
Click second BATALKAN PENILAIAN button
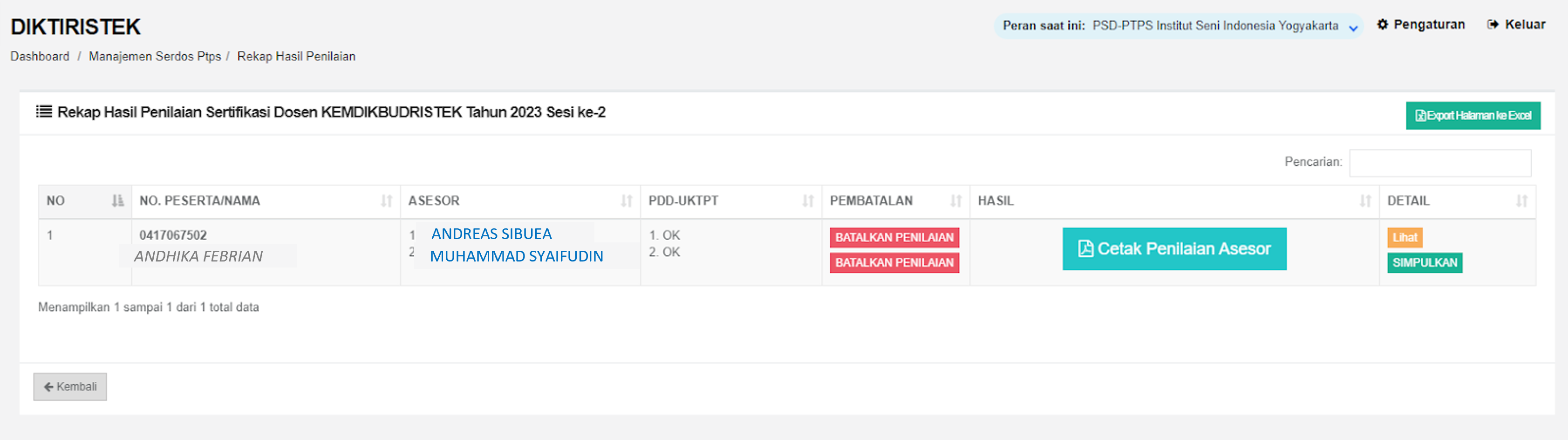tap(894, 263)
